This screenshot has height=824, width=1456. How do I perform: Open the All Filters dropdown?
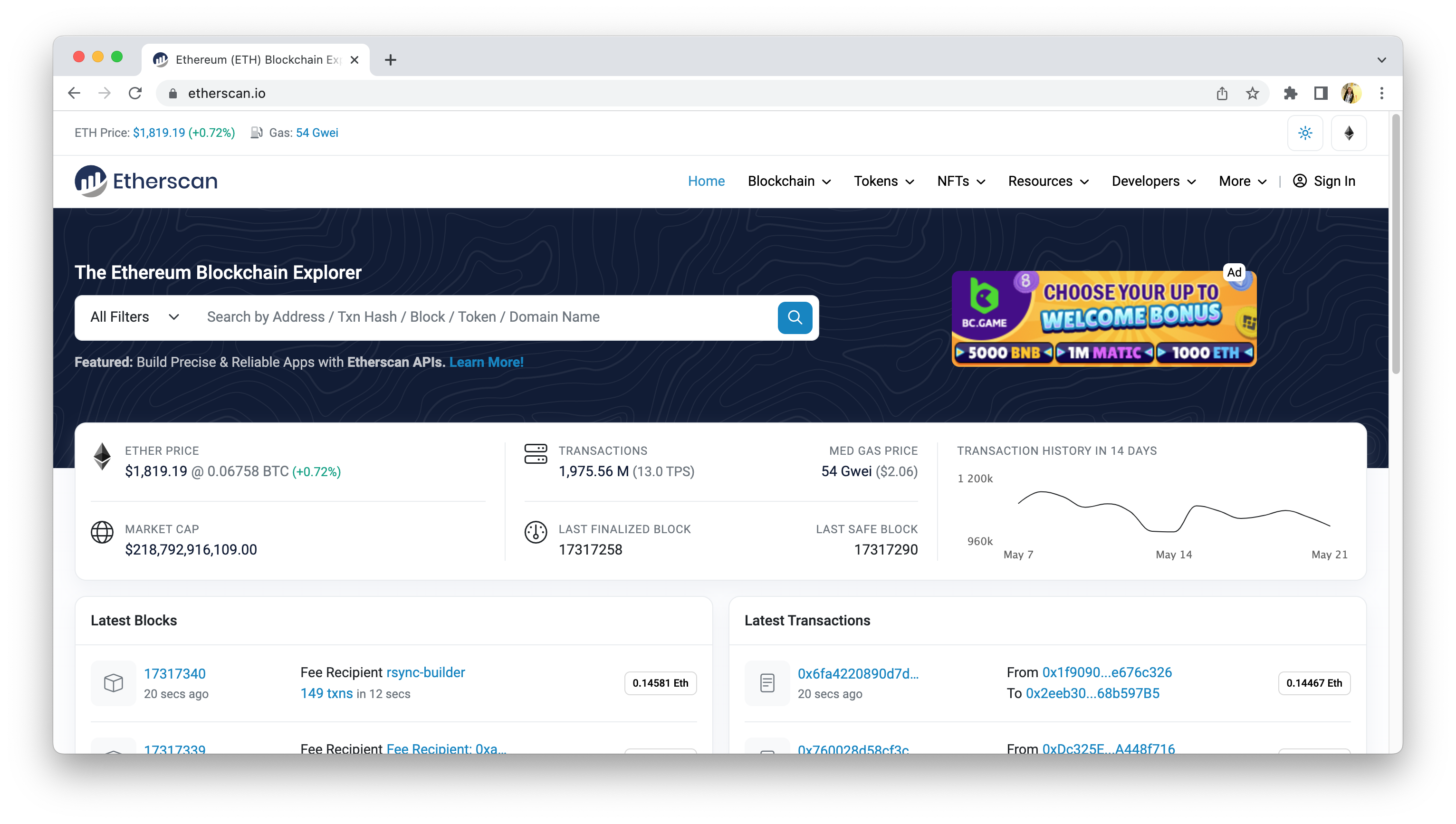134,317
